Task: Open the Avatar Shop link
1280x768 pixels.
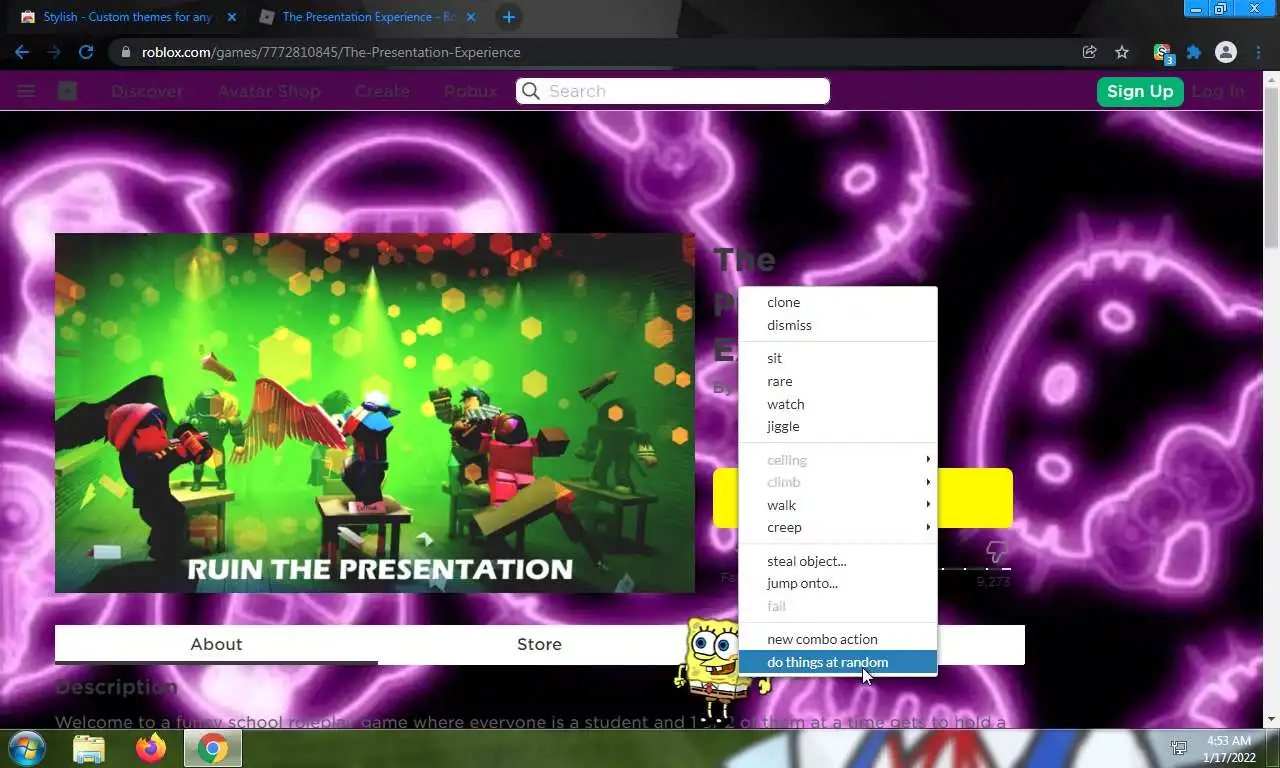Action: pos(269,91)
